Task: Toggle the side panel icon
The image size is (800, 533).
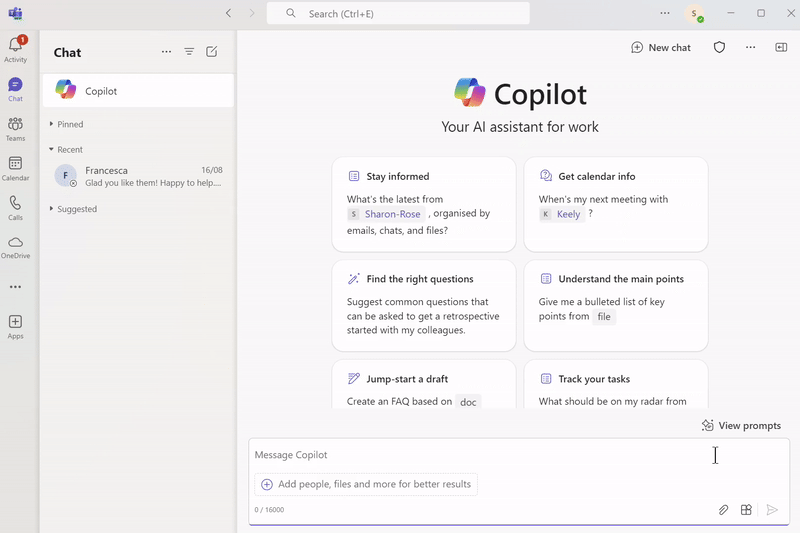Action: coord(781,47)
